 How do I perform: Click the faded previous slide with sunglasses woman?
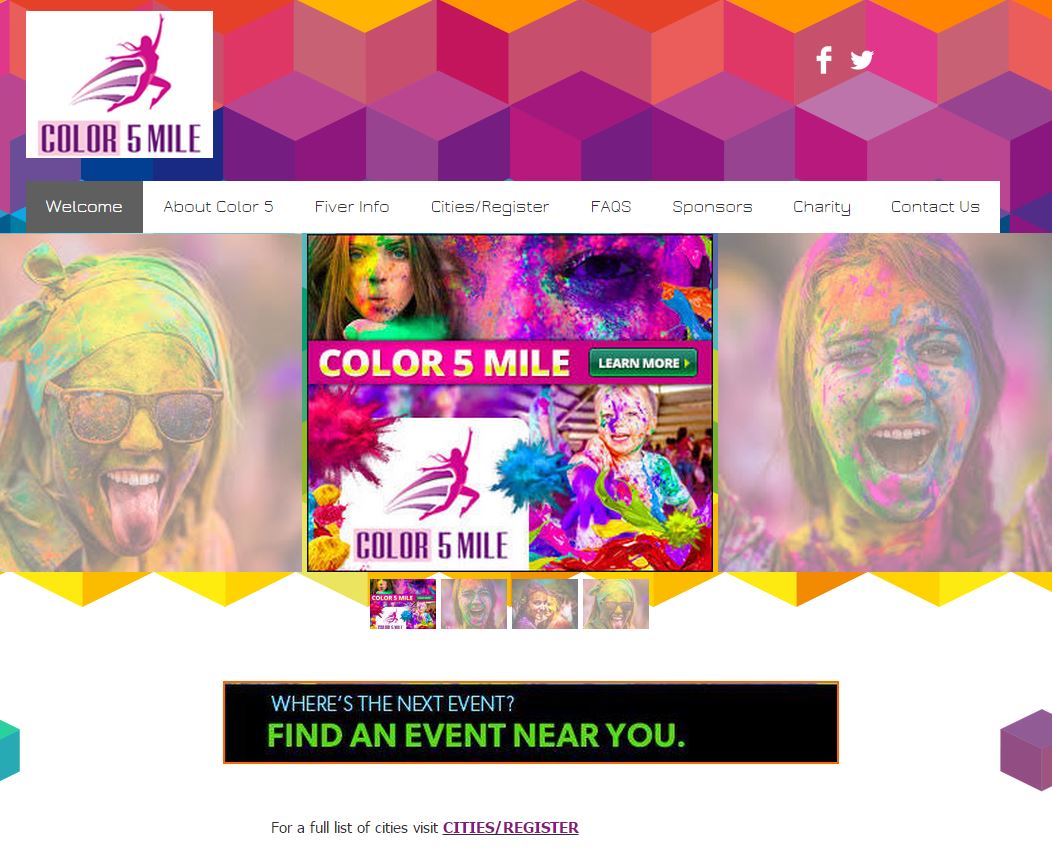coord(151,403)
